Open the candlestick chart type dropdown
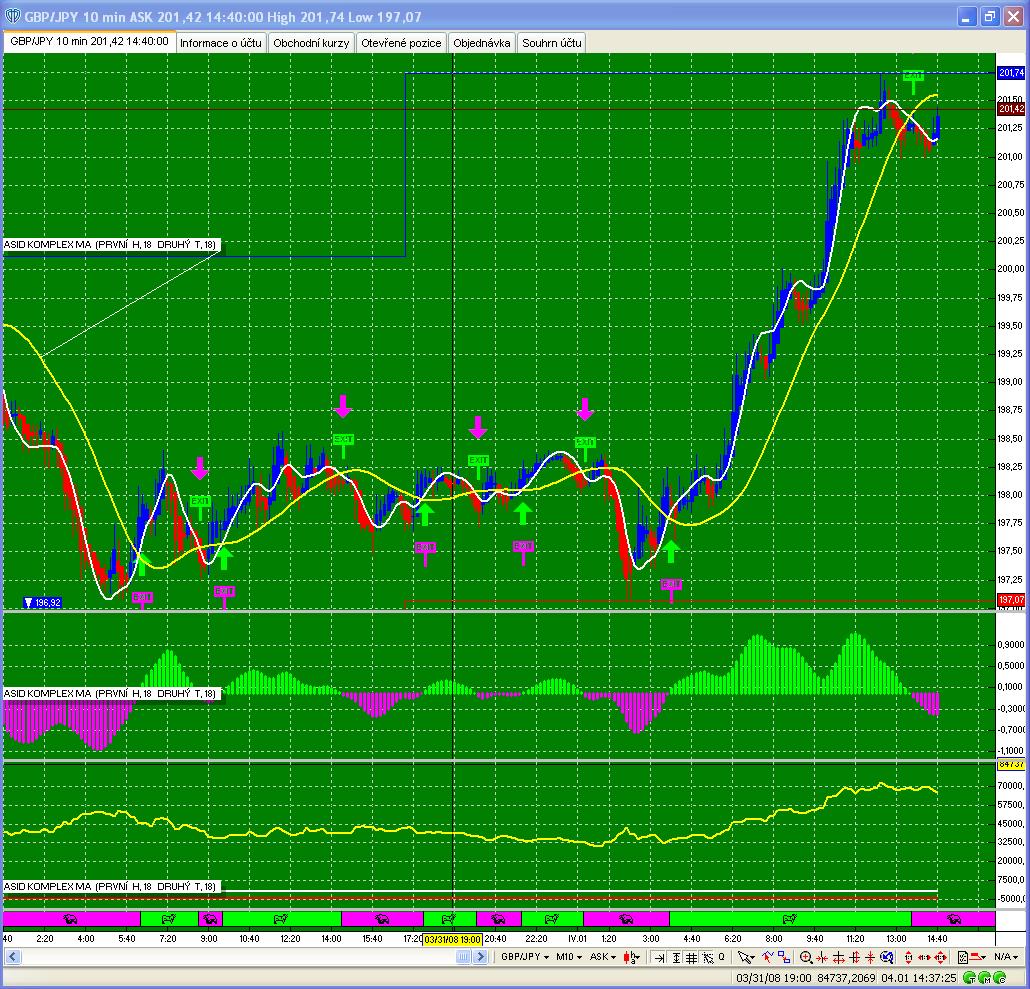The width and height of the screenshot is (1030, 989). tap(631, 957)
